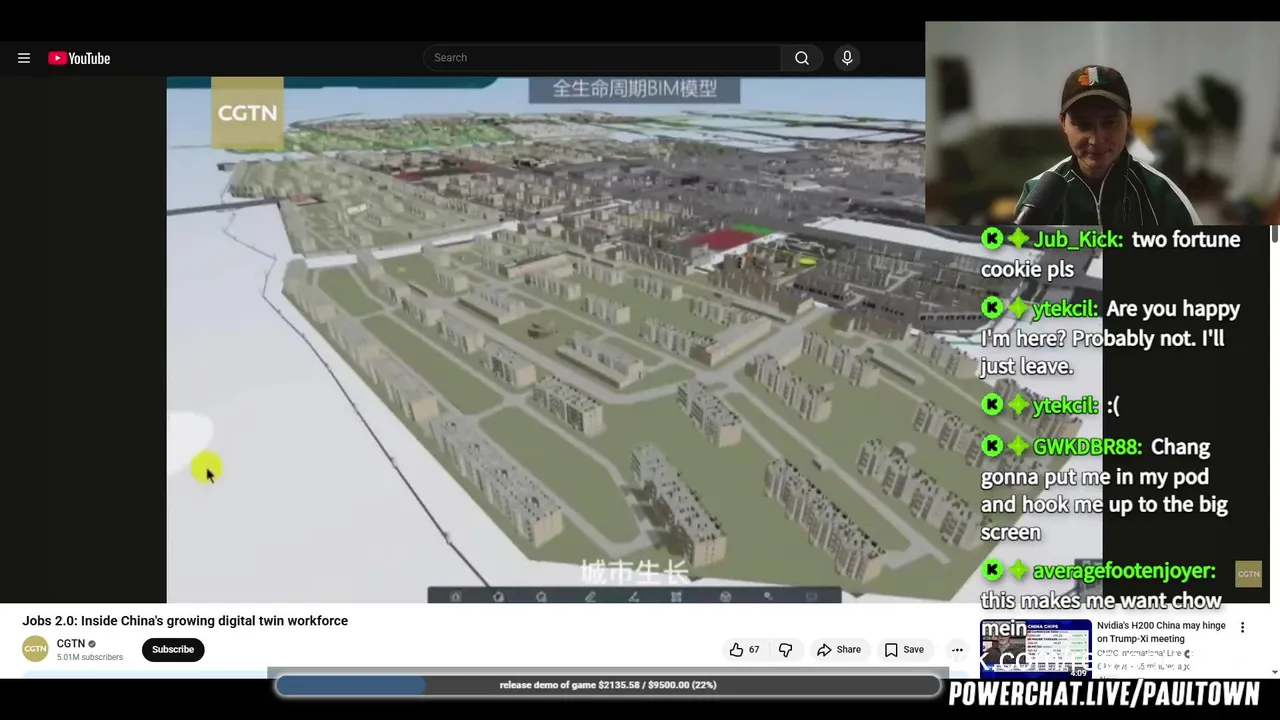The height and width of the screenshot is (720, 1280).
Task: Open Nvidia's H200 China recommended video thumbnail
Action: (x=1036, y=648)
